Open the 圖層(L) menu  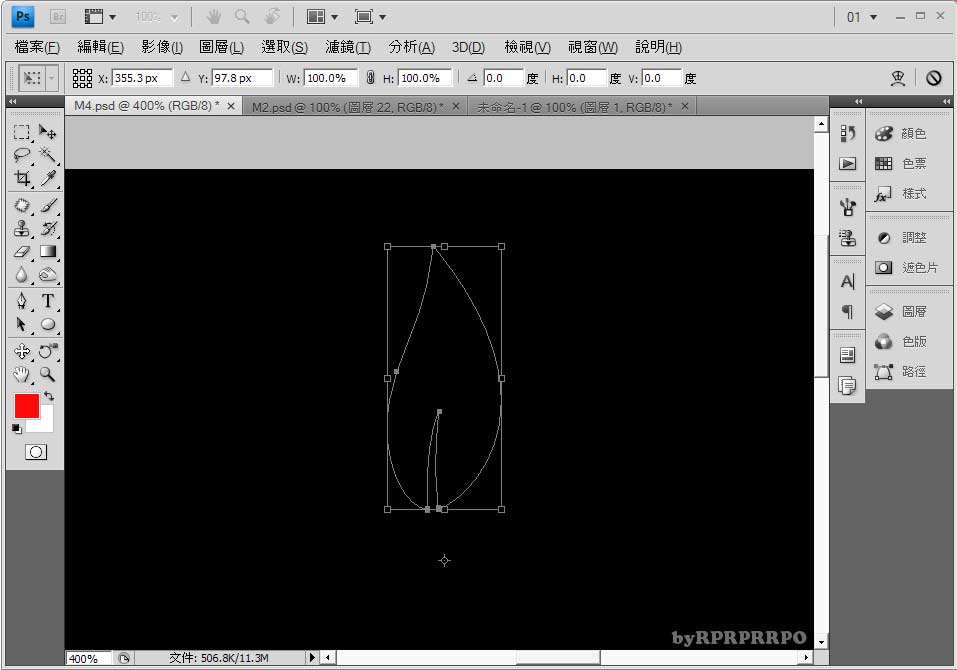tap(222, 47)
